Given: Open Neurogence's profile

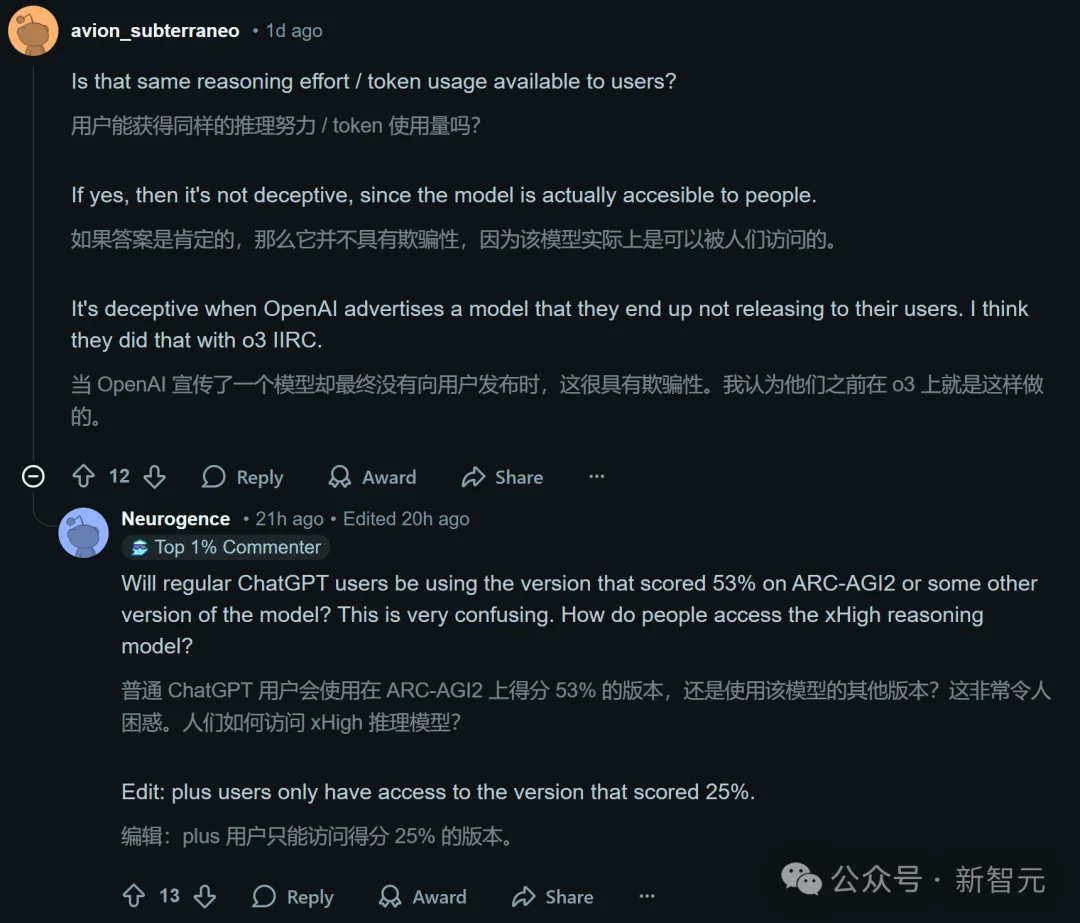Looking at the screenshot, I should click(175, 518).
